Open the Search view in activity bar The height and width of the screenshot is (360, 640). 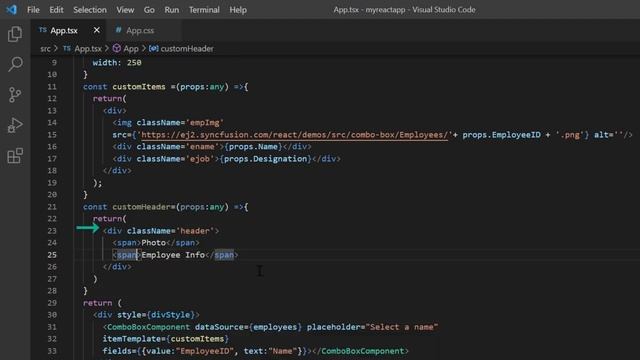[x=15, y=64]
